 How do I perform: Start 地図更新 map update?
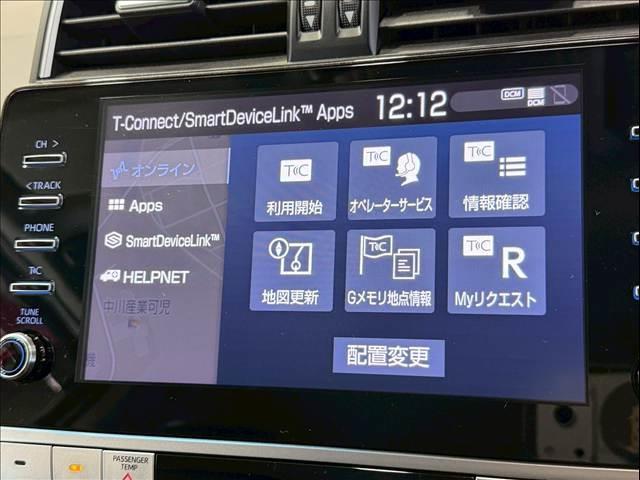(291, 271)
